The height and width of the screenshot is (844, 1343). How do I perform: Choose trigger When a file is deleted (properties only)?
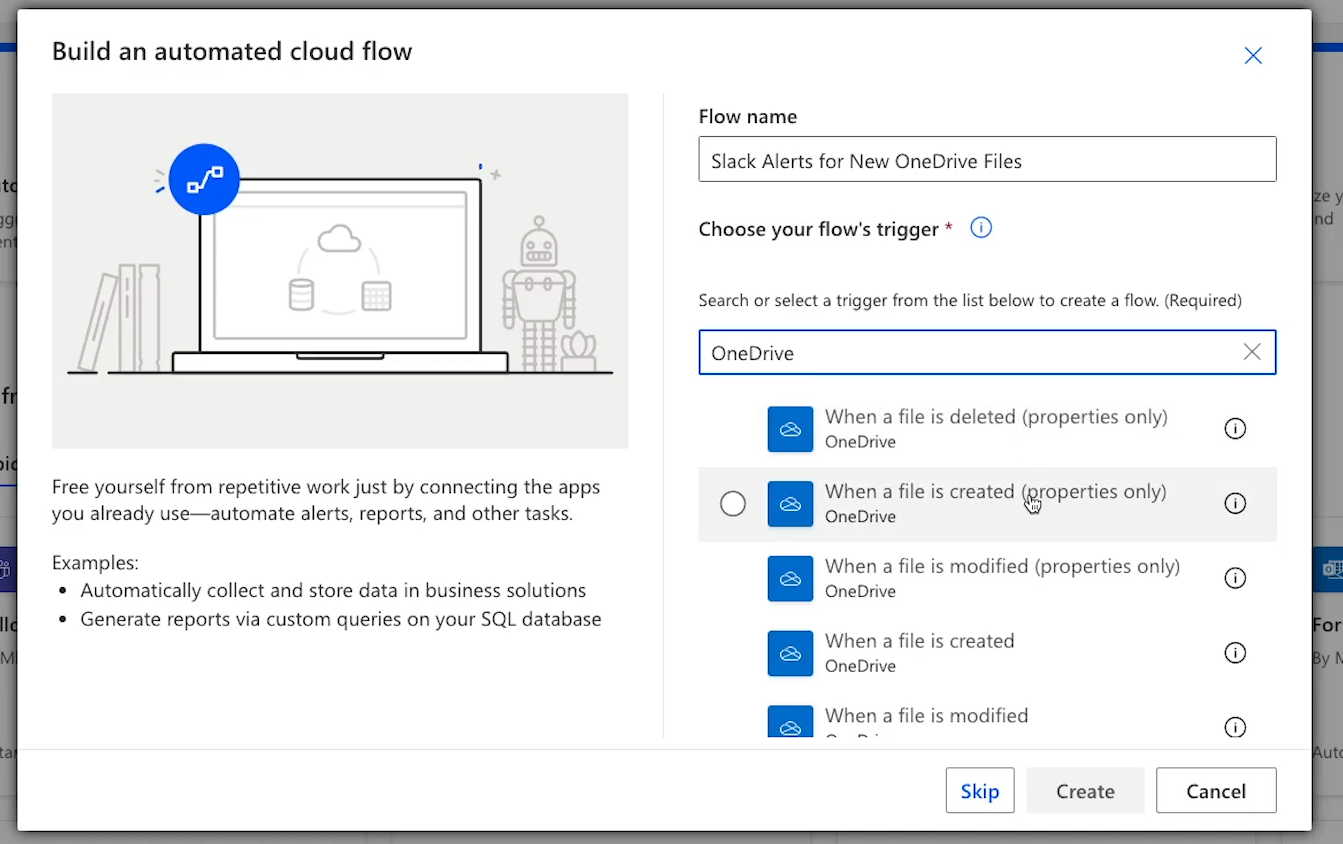(987, 429)
